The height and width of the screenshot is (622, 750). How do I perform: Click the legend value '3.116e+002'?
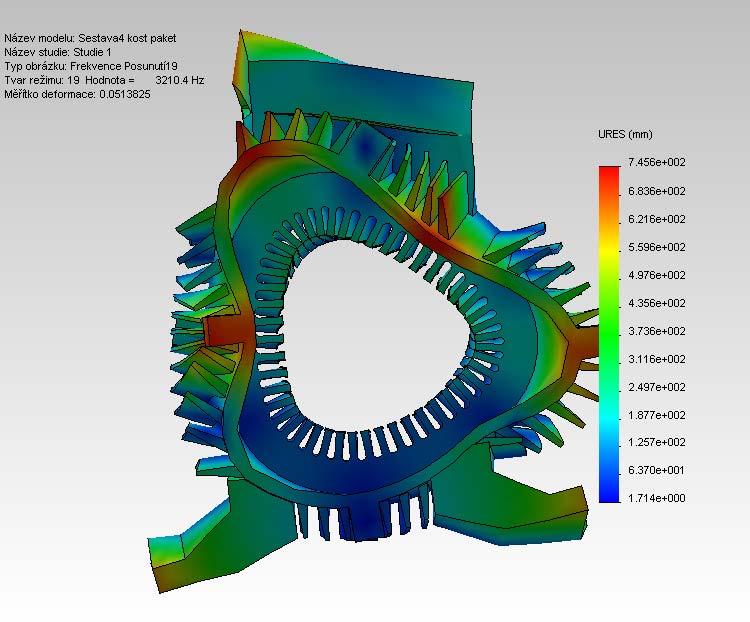point(657,359)
